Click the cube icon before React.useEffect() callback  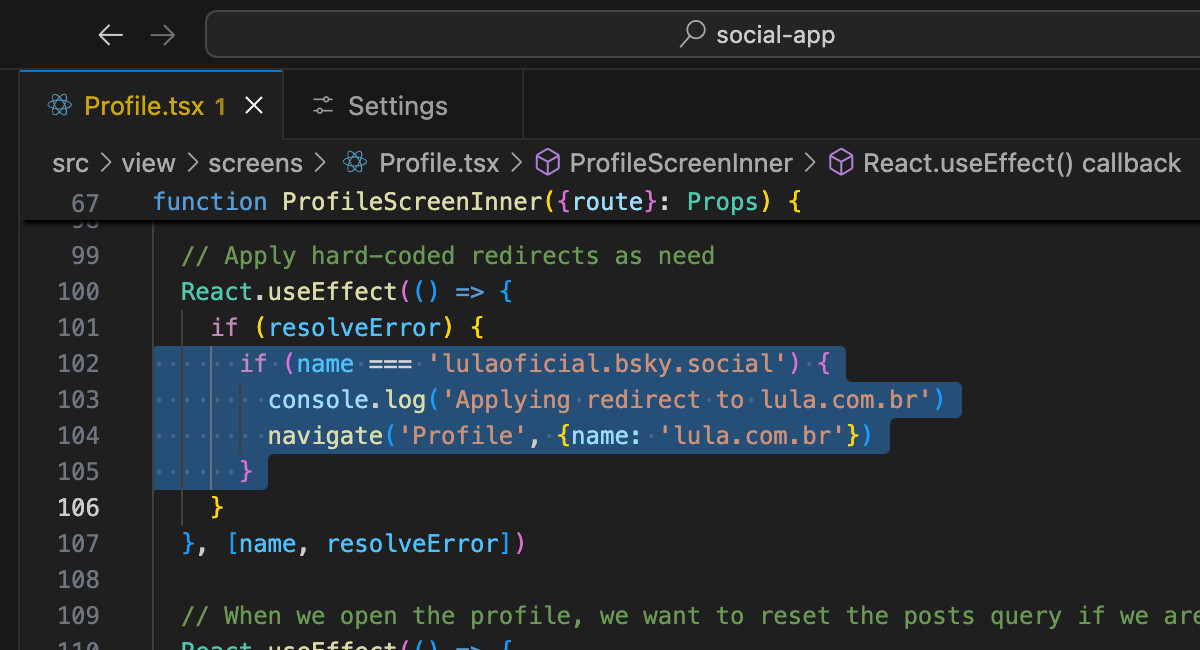pyautogui.click(x=842, y=163)
